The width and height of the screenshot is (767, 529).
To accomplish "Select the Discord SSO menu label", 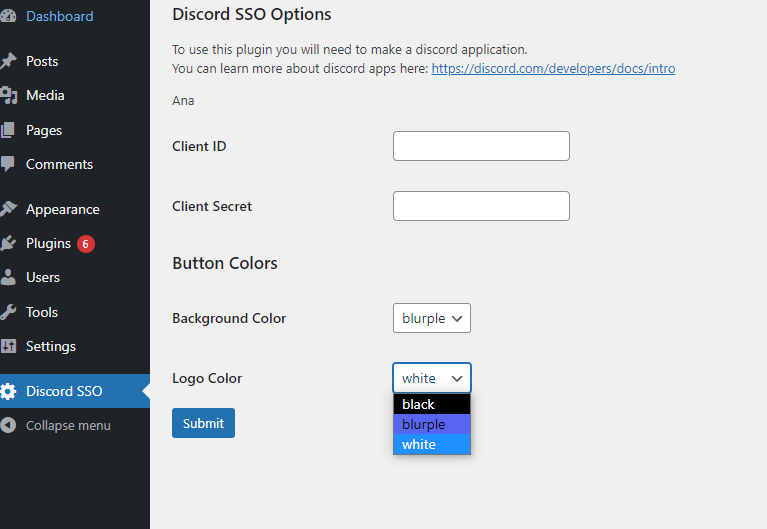I will pyautogui.click(x=64, y=391).
